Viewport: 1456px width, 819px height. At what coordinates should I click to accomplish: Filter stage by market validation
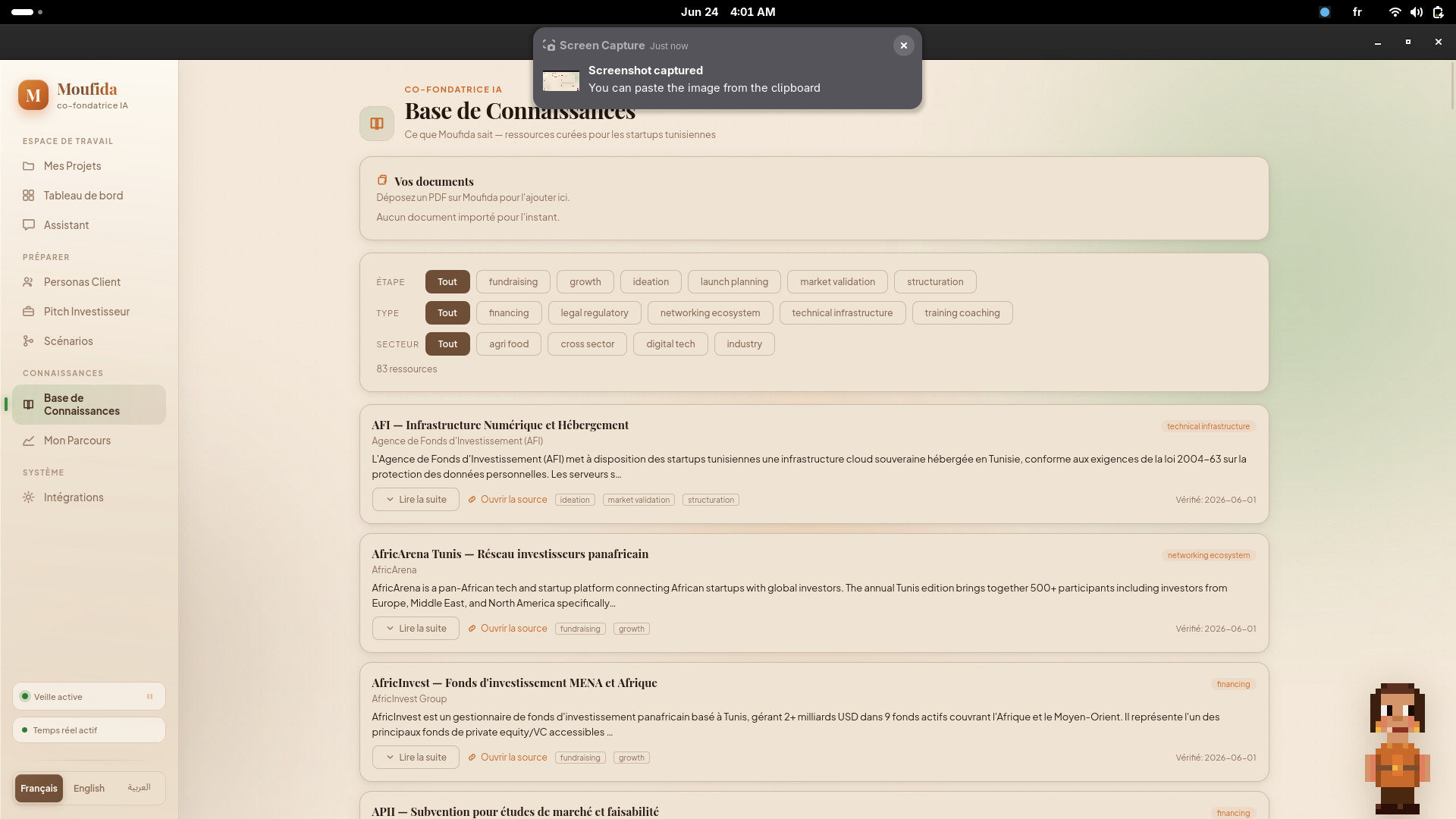tap(837, 282)
